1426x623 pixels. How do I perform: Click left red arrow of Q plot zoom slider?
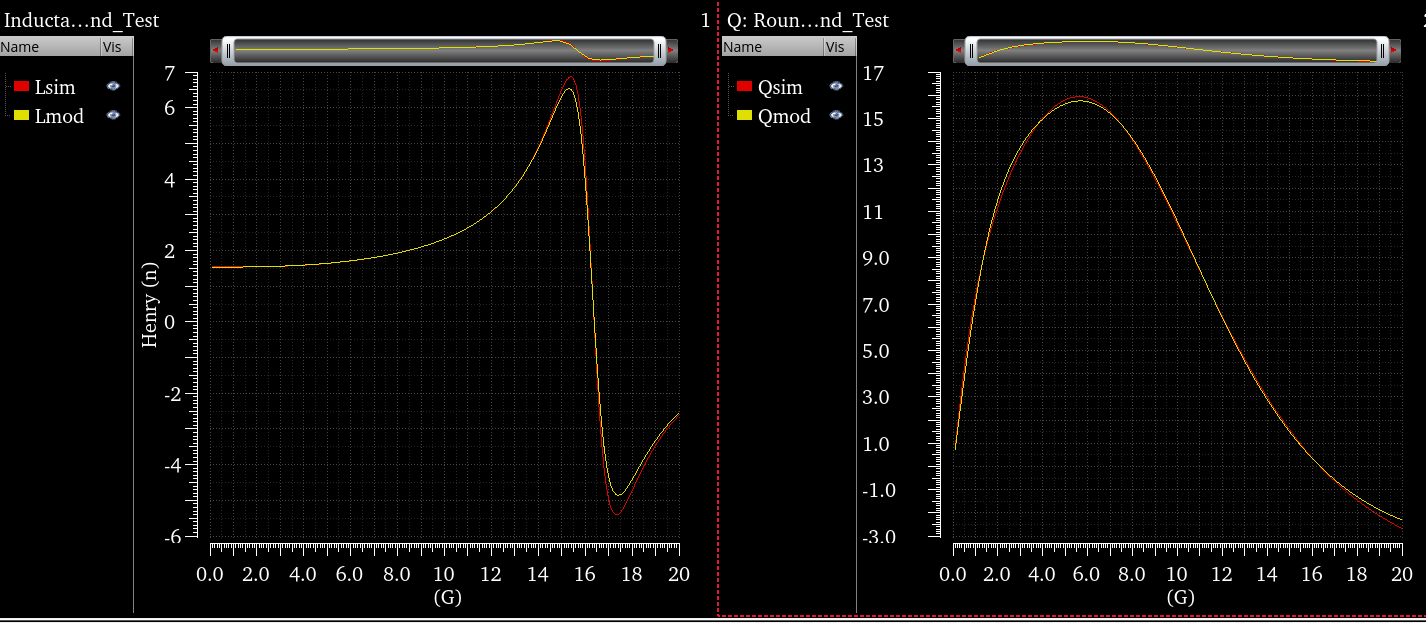pyautogui.click(x=959, y=50)
